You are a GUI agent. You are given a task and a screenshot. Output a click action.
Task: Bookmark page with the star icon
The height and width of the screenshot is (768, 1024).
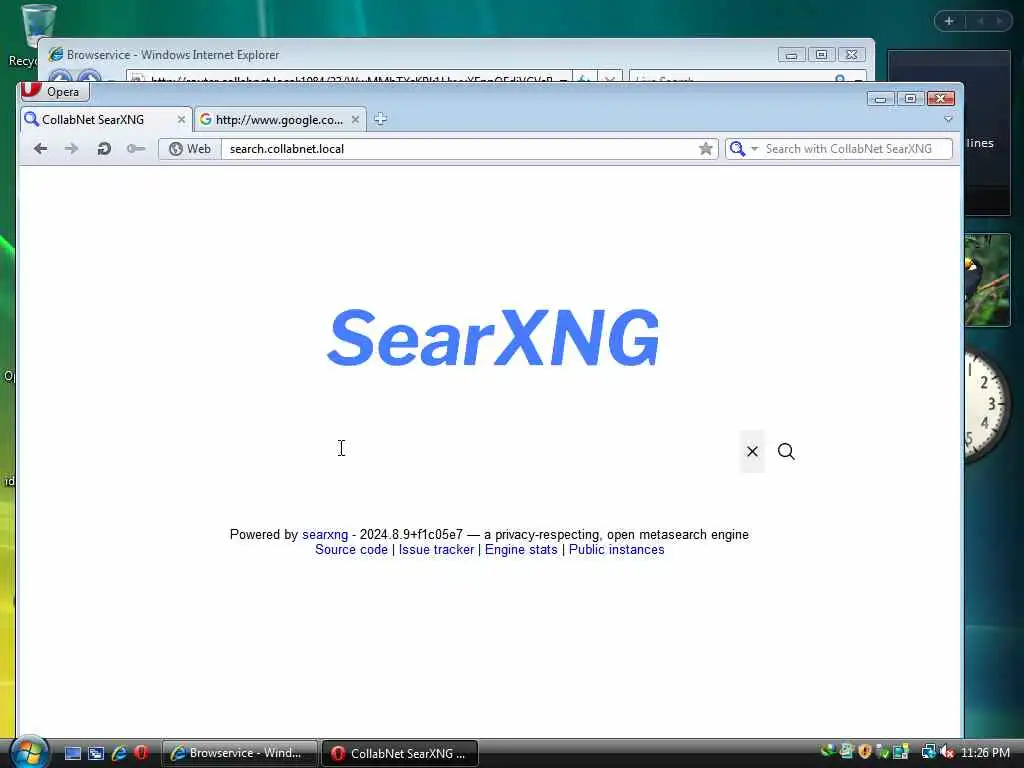(x=705, y=149)
